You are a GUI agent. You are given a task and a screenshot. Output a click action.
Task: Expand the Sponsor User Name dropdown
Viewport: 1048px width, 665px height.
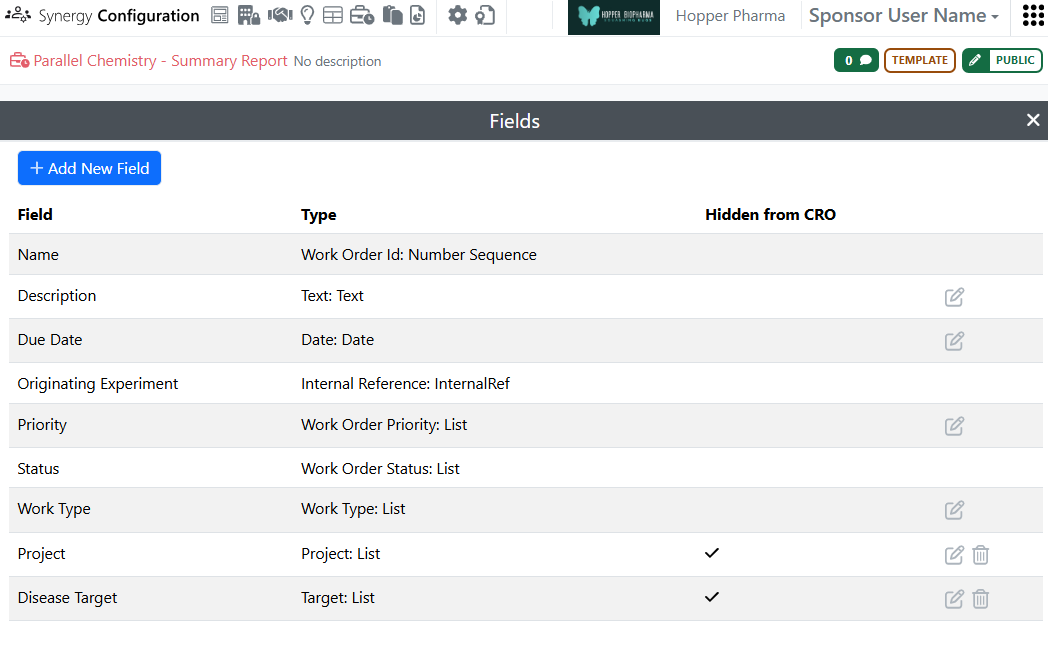pos(903,16)
